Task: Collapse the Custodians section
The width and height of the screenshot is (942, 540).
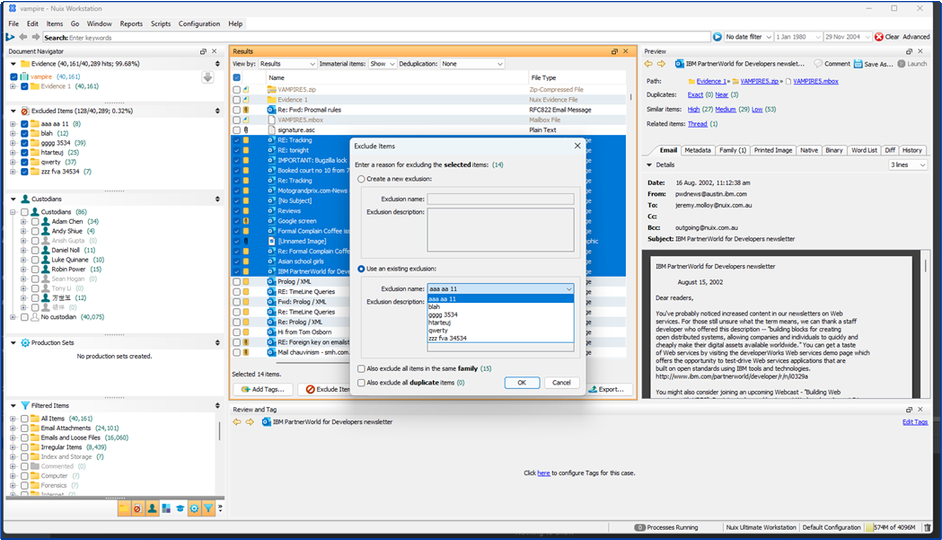Action: click(13, 199)
